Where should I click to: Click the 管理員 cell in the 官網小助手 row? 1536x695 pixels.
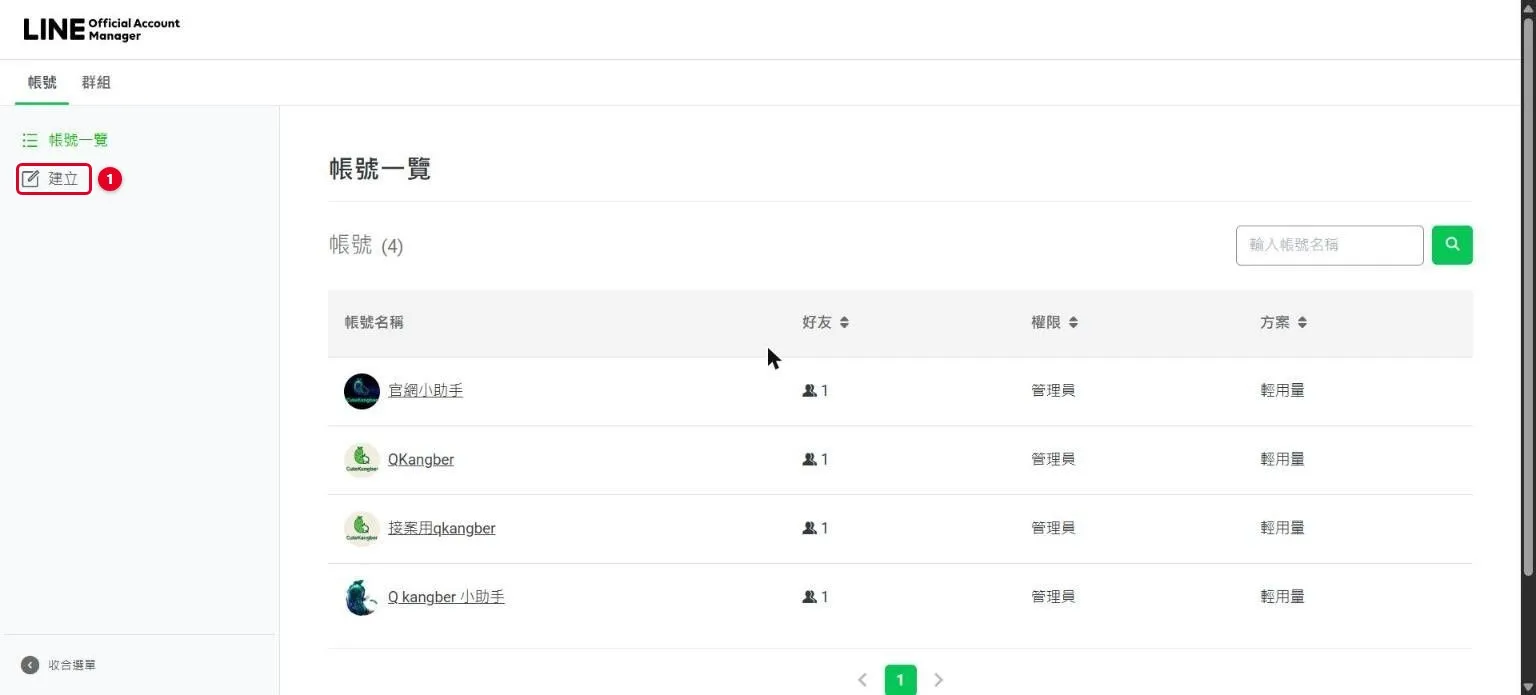[x=1053, y=391]
